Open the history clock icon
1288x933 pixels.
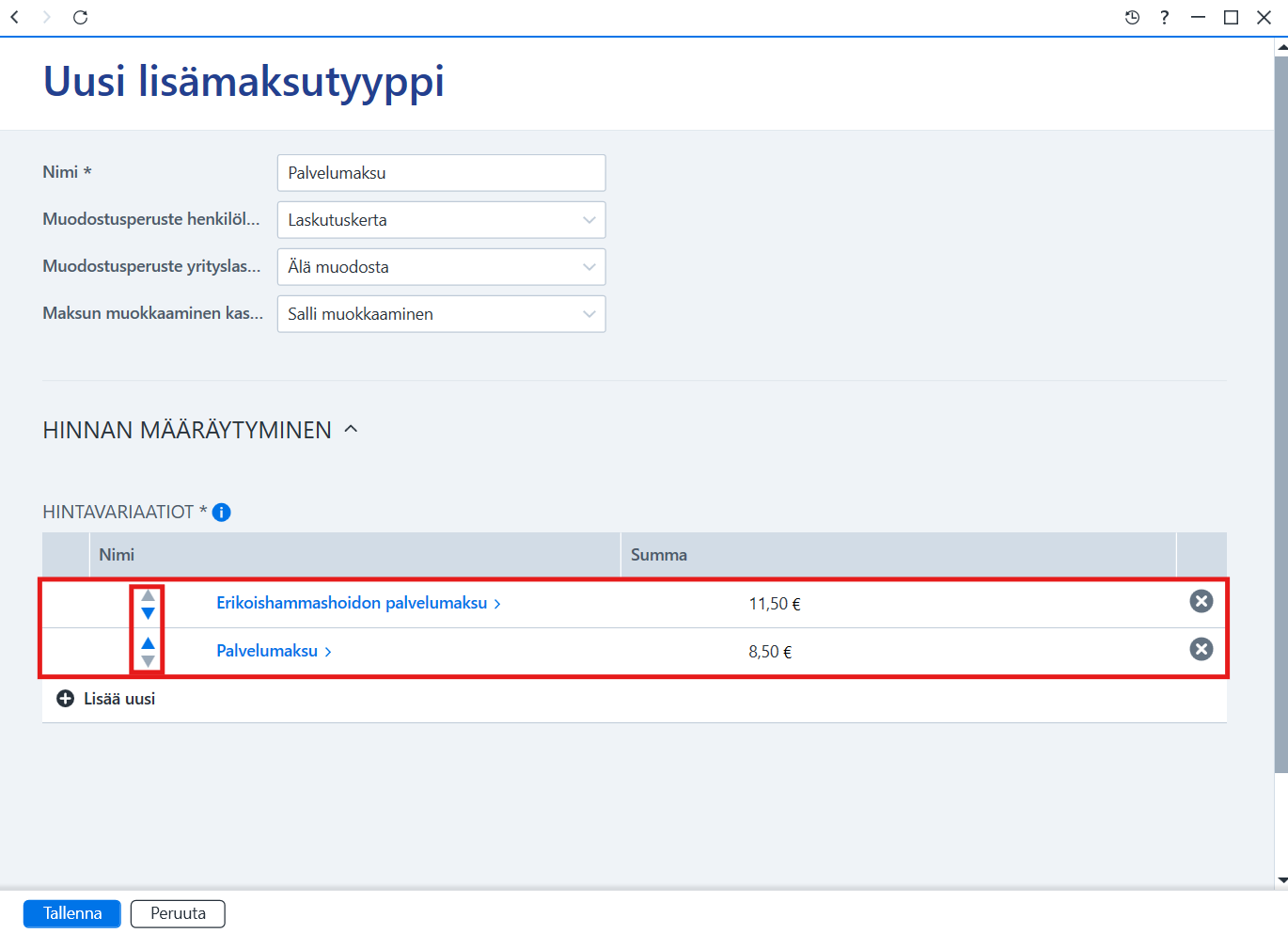coord(1132,17)
